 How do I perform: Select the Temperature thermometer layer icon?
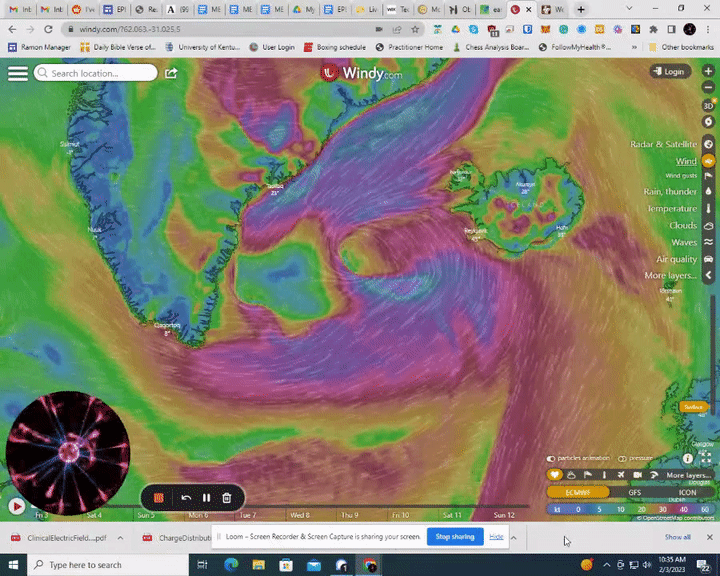tap(708, 209)
